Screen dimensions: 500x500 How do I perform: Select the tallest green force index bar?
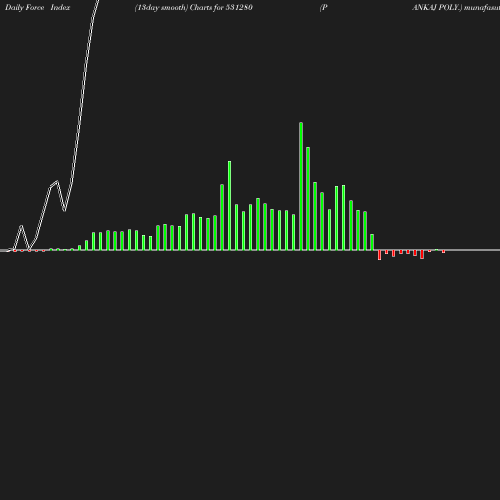pyautogui.click(x=301, y=186)
